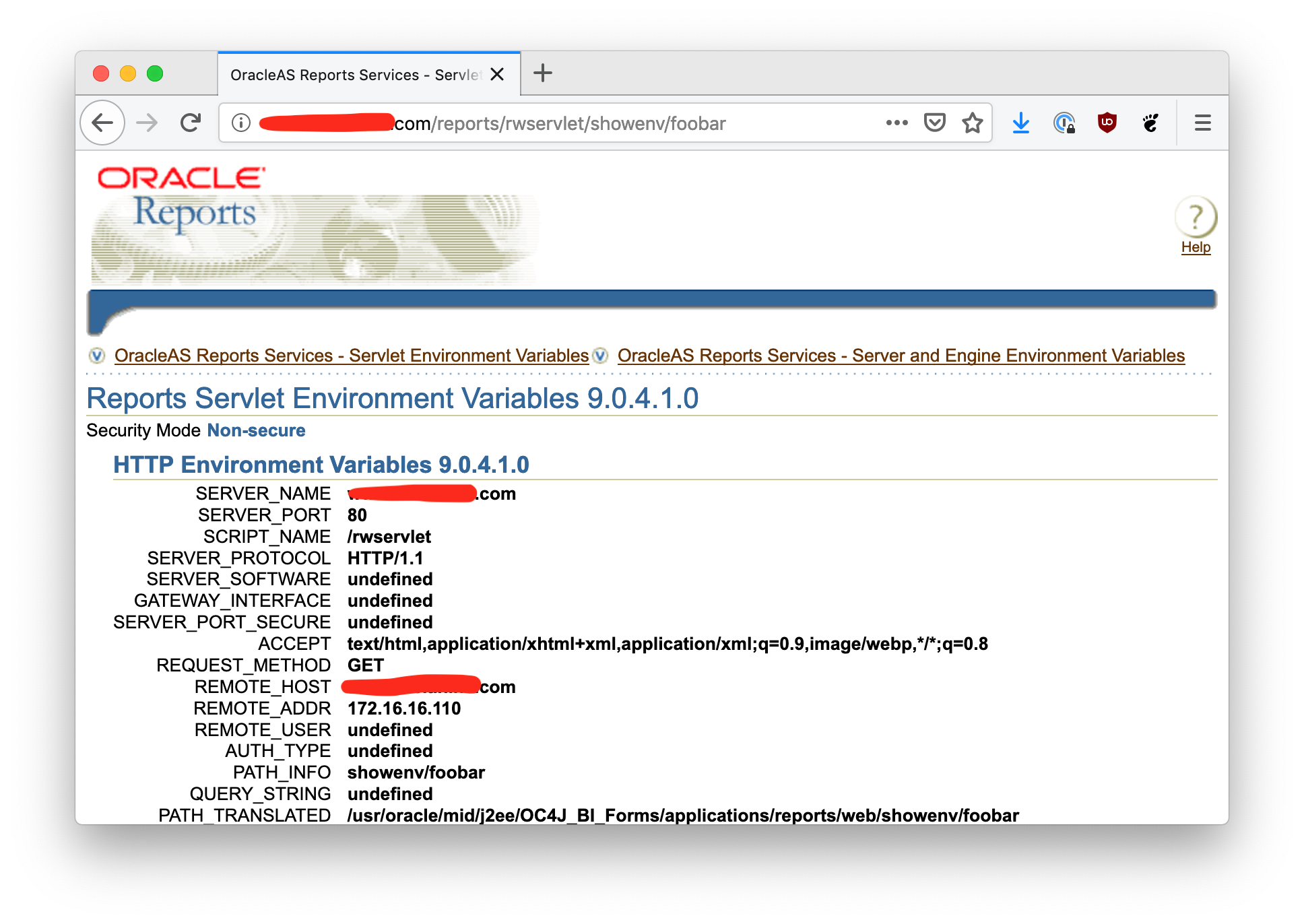Bookmark this page with the star
The height and width of the screenshot is (924, 1304).
tap(972, 123)
